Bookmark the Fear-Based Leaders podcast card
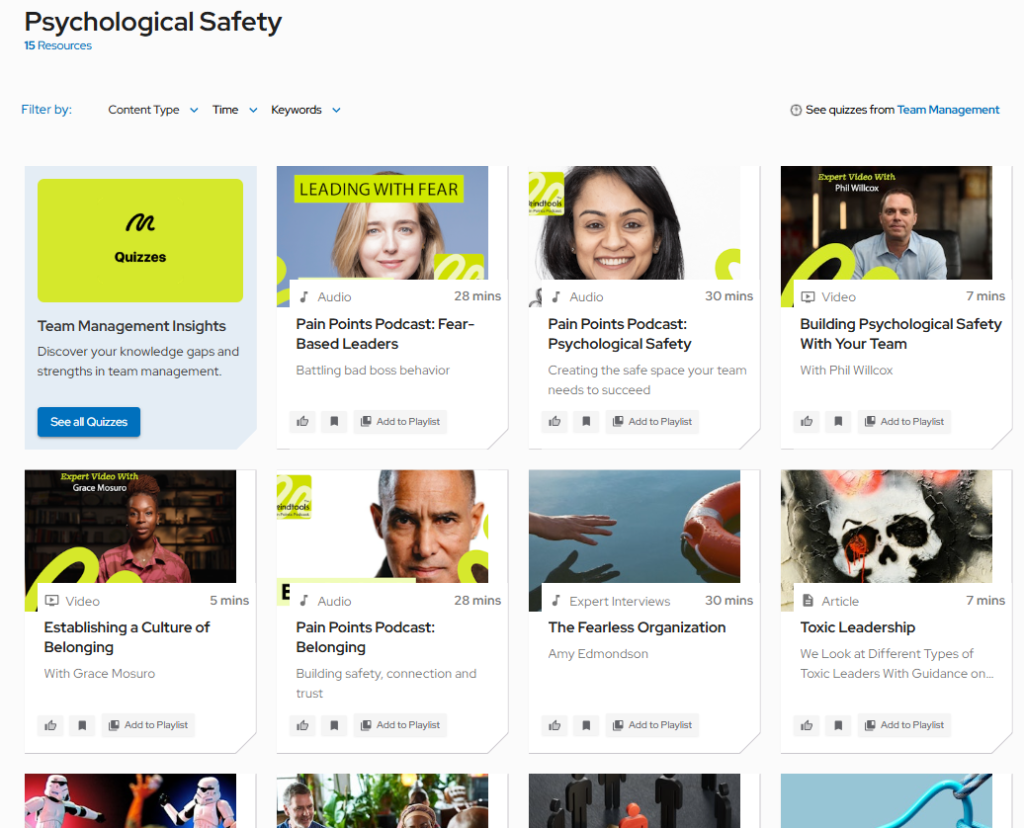This screenshot has width=1024, height=828. click(x=334, y=422)
